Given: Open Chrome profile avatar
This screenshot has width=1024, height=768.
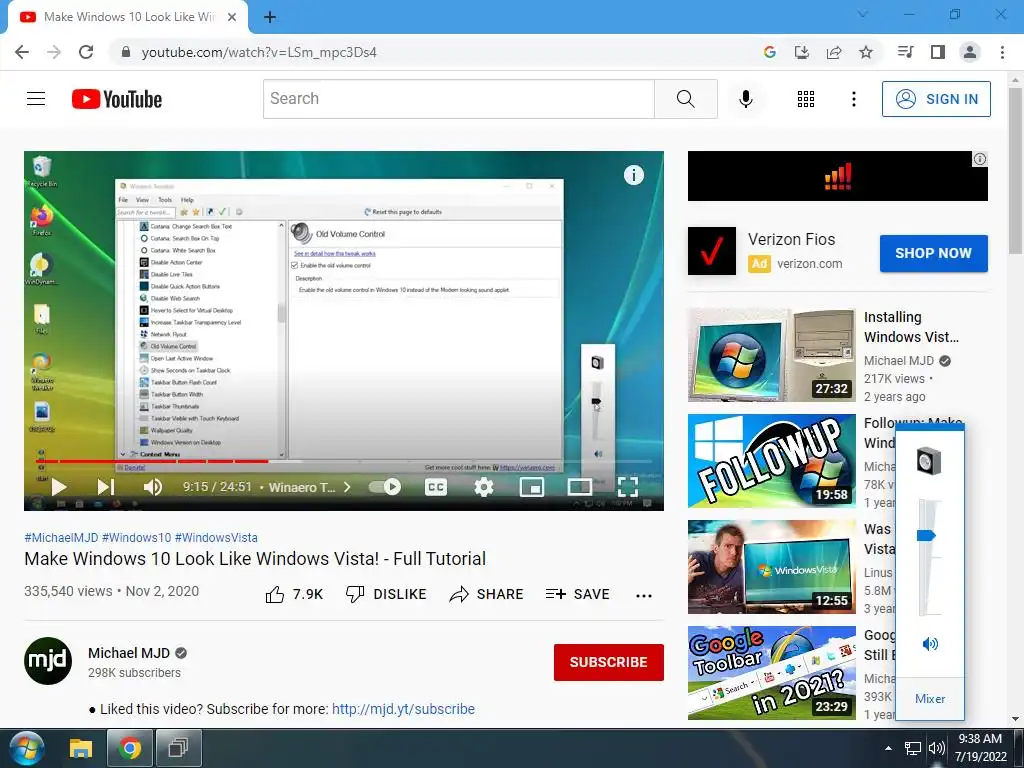Looking at the screenshot, I should coord(970,52).
